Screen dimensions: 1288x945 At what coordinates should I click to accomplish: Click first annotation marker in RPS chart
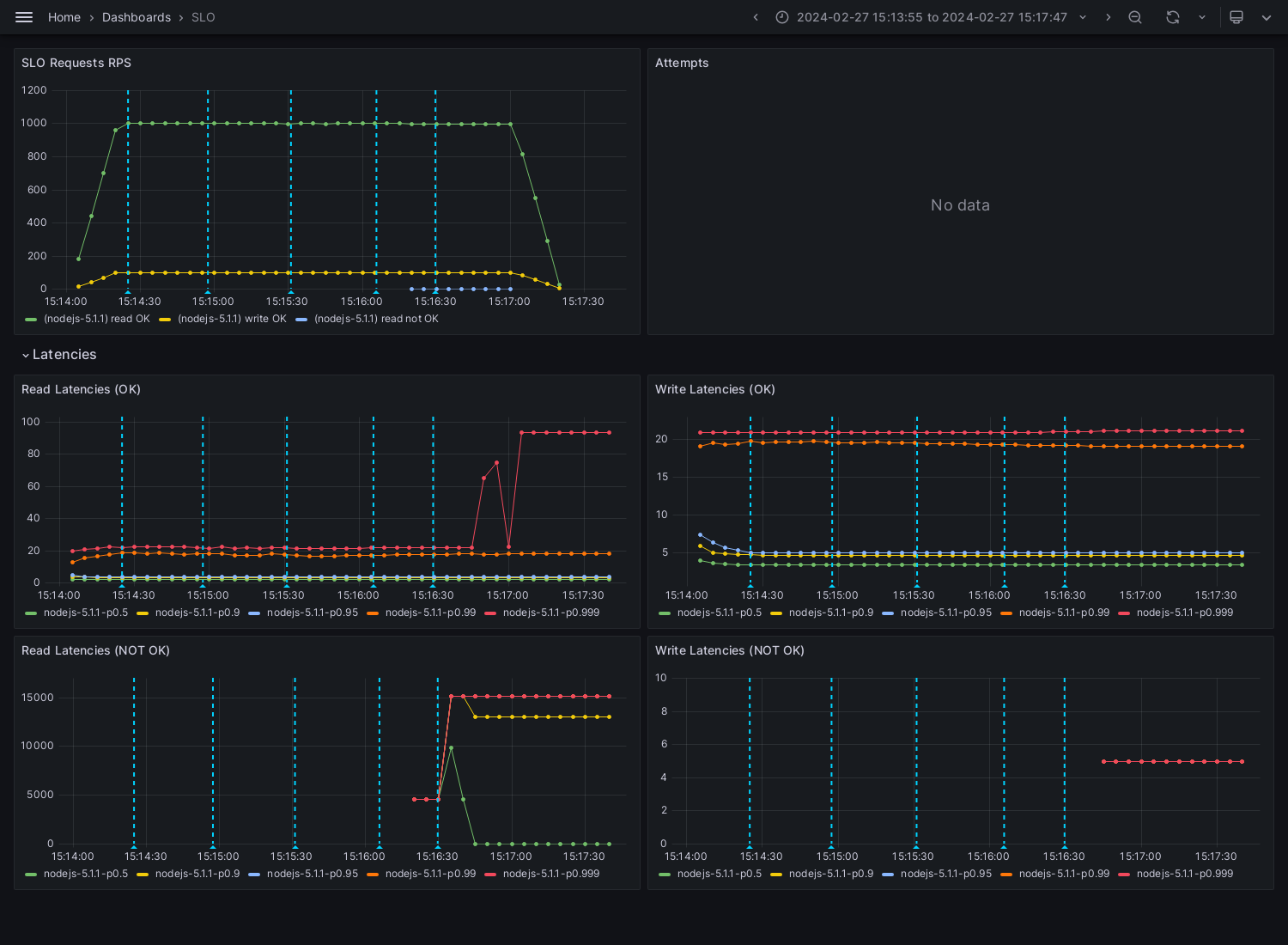click(128, 291)
